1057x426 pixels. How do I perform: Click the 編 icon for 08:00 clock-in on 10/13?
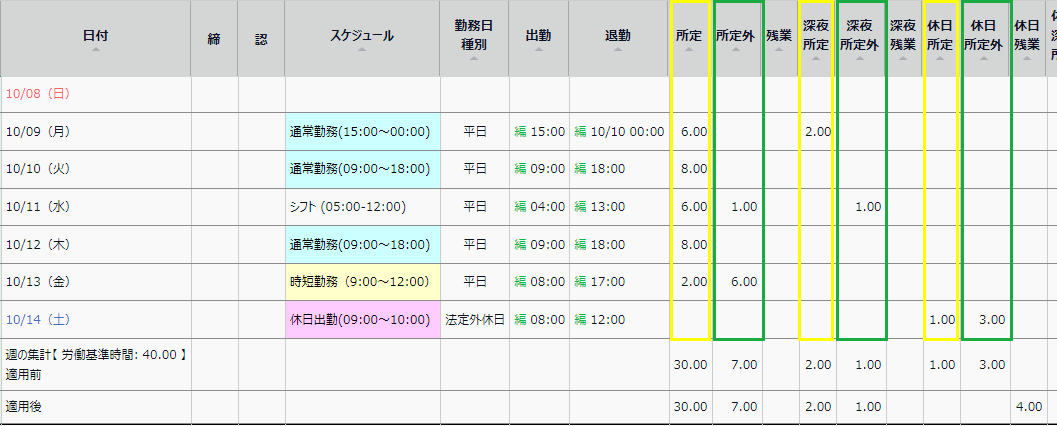click(520, 283)
